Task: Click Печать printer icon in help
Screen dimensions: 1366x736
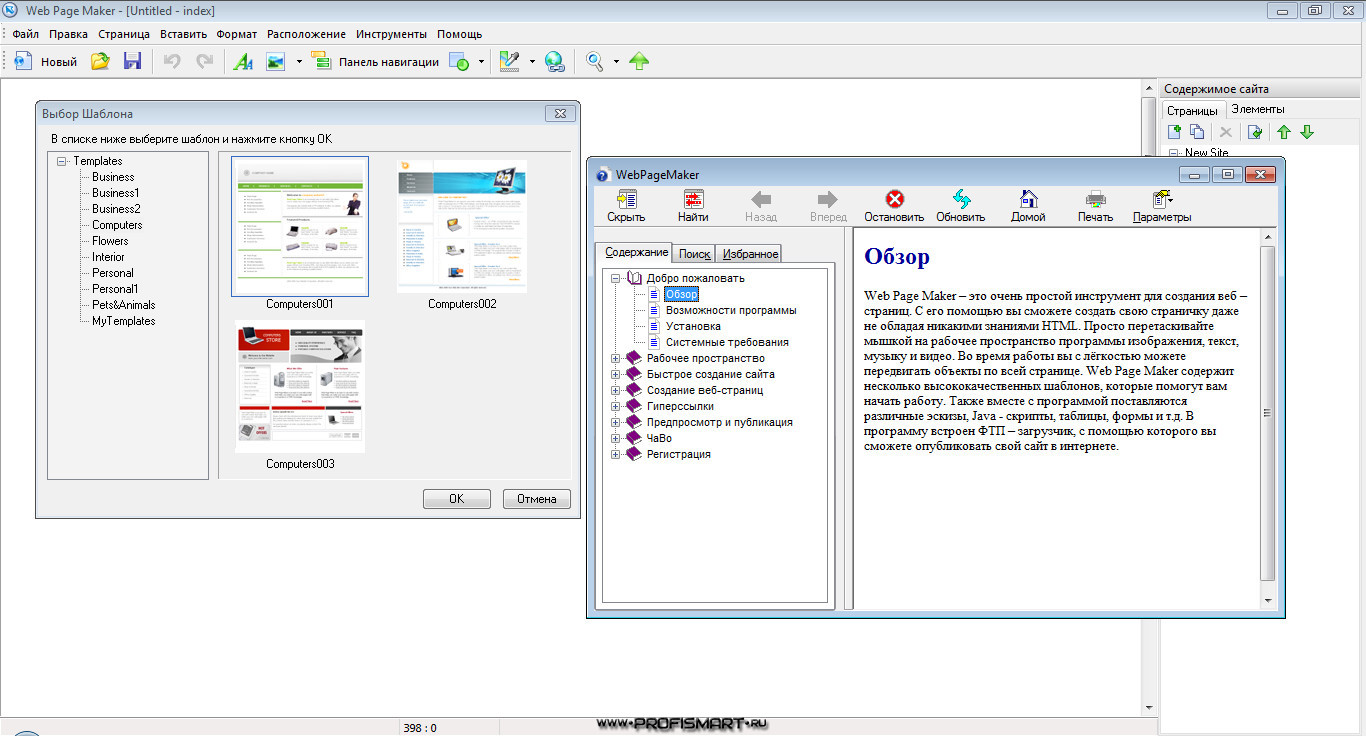Action: (x=1095, y=206)
